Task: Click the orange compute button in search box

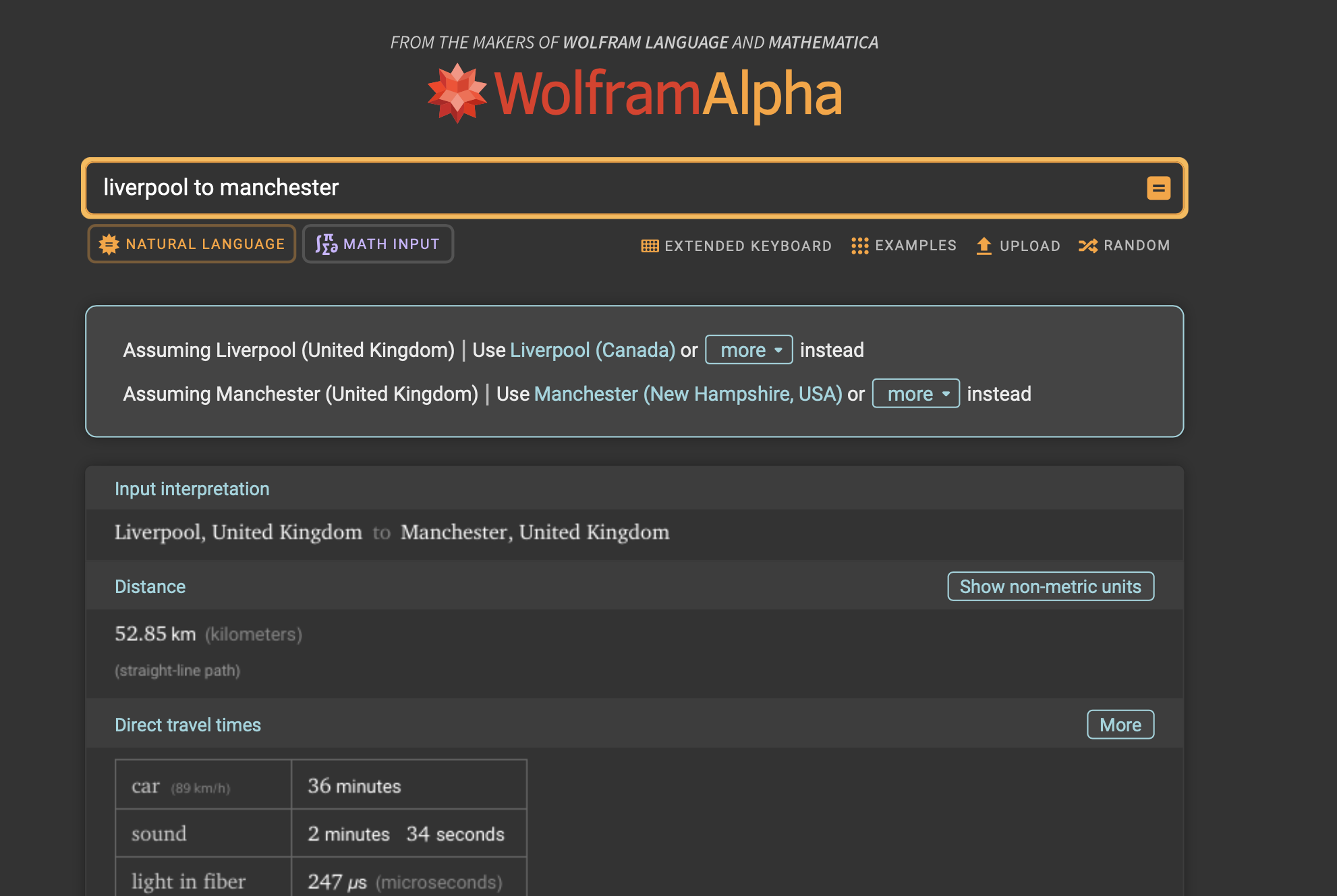Action: coord(1158,188)
